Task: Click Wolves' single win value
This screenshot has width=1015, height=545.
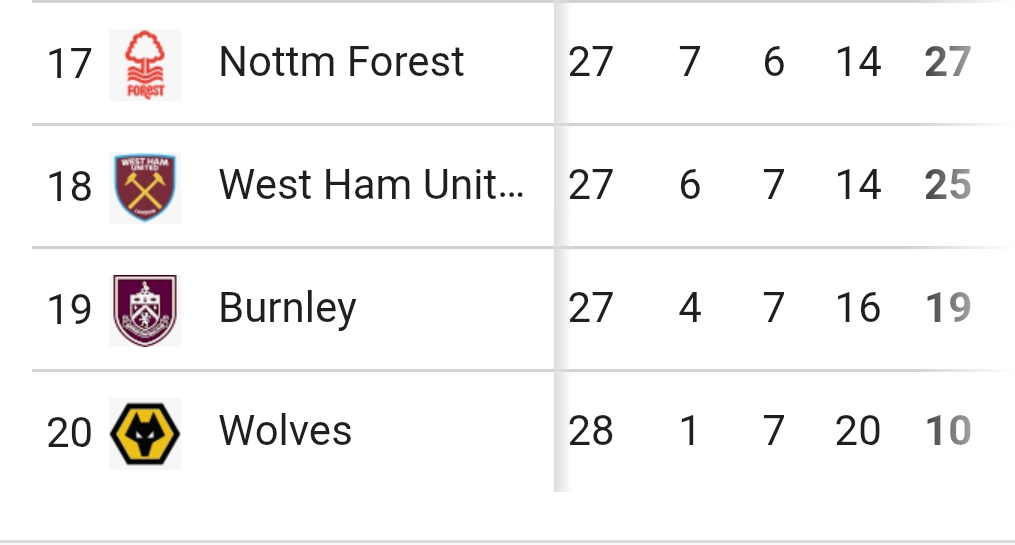Action: coord(689,431)
